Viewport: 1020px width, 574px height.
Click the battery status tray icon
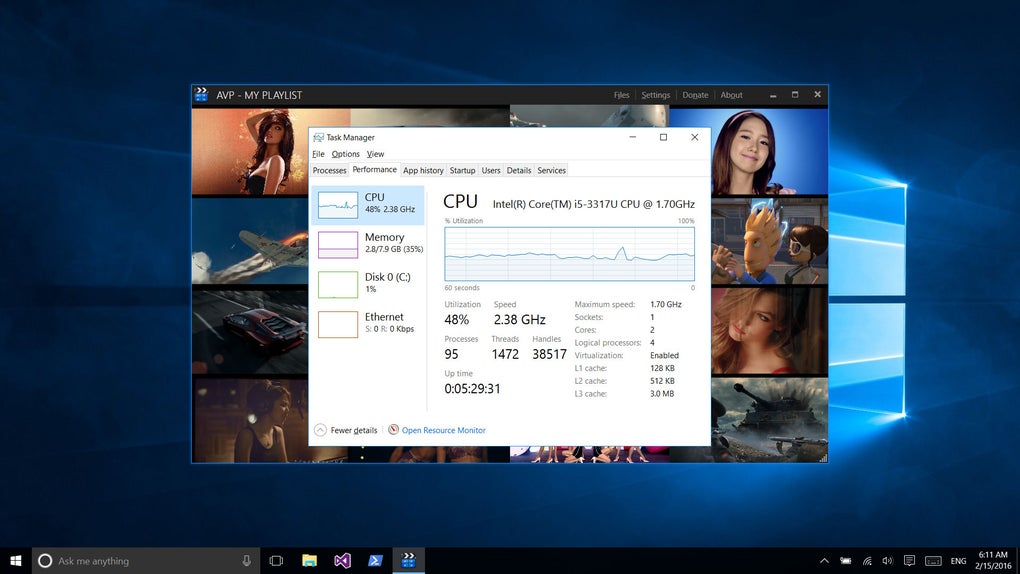pos(846,560)
